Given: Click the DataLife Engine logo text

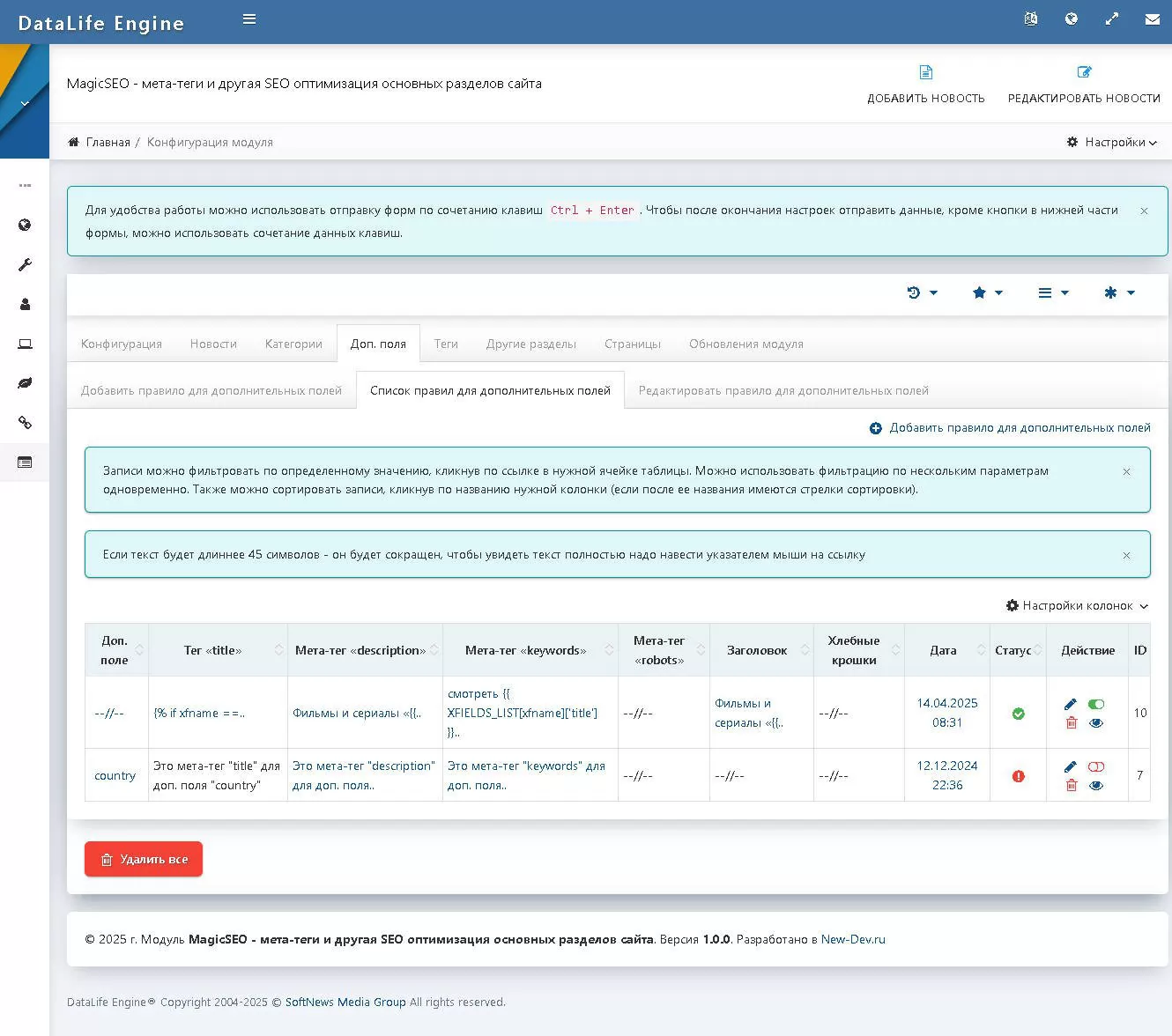Looking at the screenshot, I should [x=101, y=23].
